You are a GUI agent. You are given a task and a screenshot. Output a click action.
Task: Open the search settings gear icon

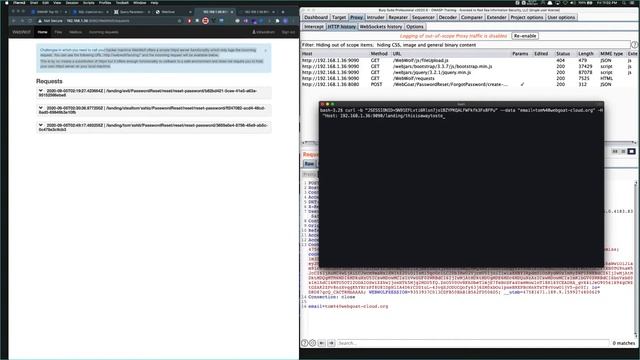click(x=313, y=343)
